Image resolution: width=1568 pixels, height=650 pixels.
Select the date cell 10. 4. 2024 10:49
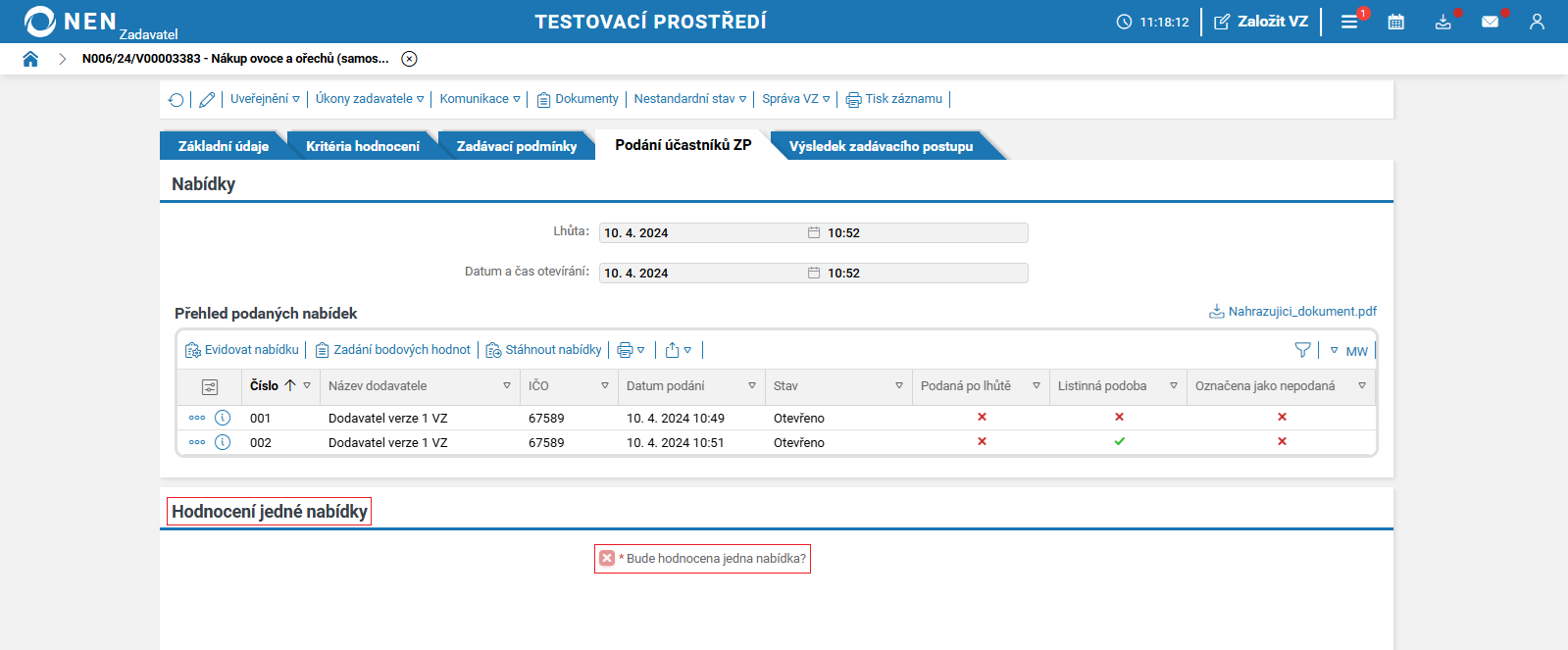point(676,418)
